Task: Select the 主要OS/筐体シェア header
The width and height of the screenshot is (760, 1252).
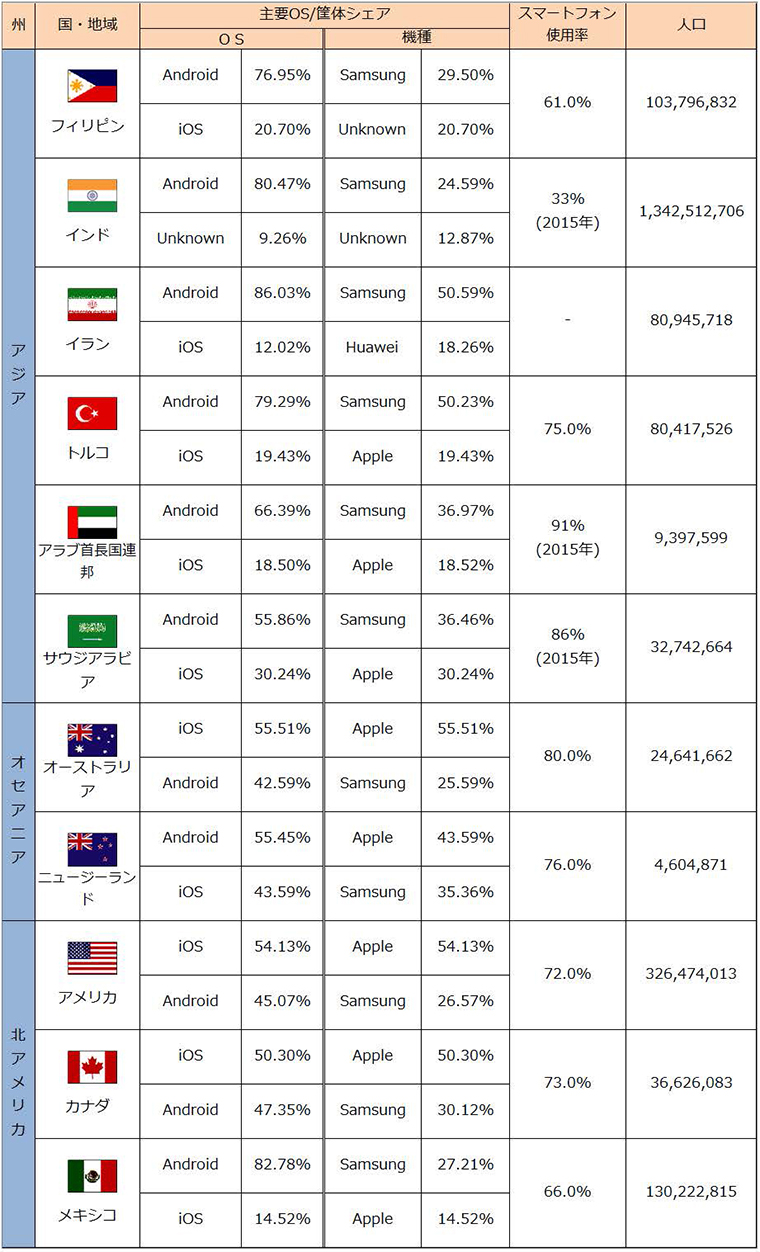Action: pyautogui.click(x=324, y=14)
